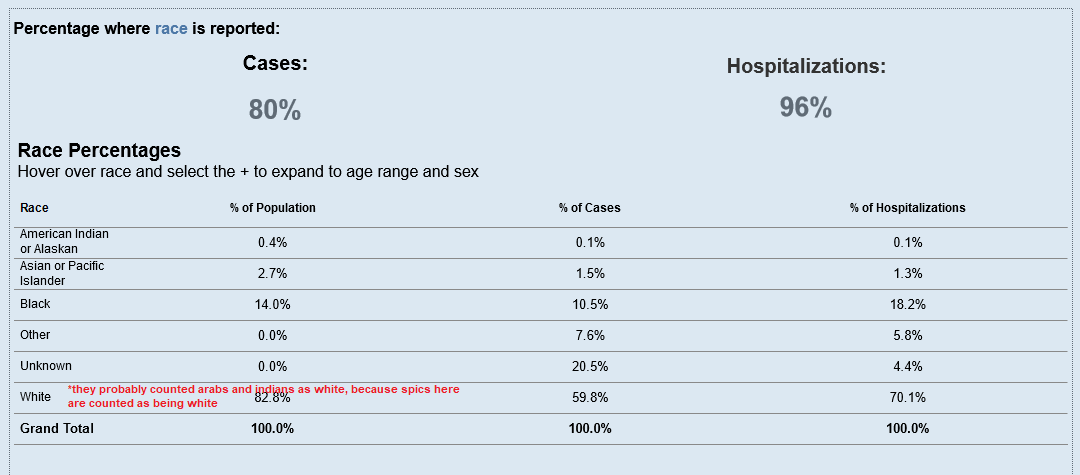Expand the Asian or Pacific Islander row
Viewport: 1080px width, 475px height.
point(62,273)
